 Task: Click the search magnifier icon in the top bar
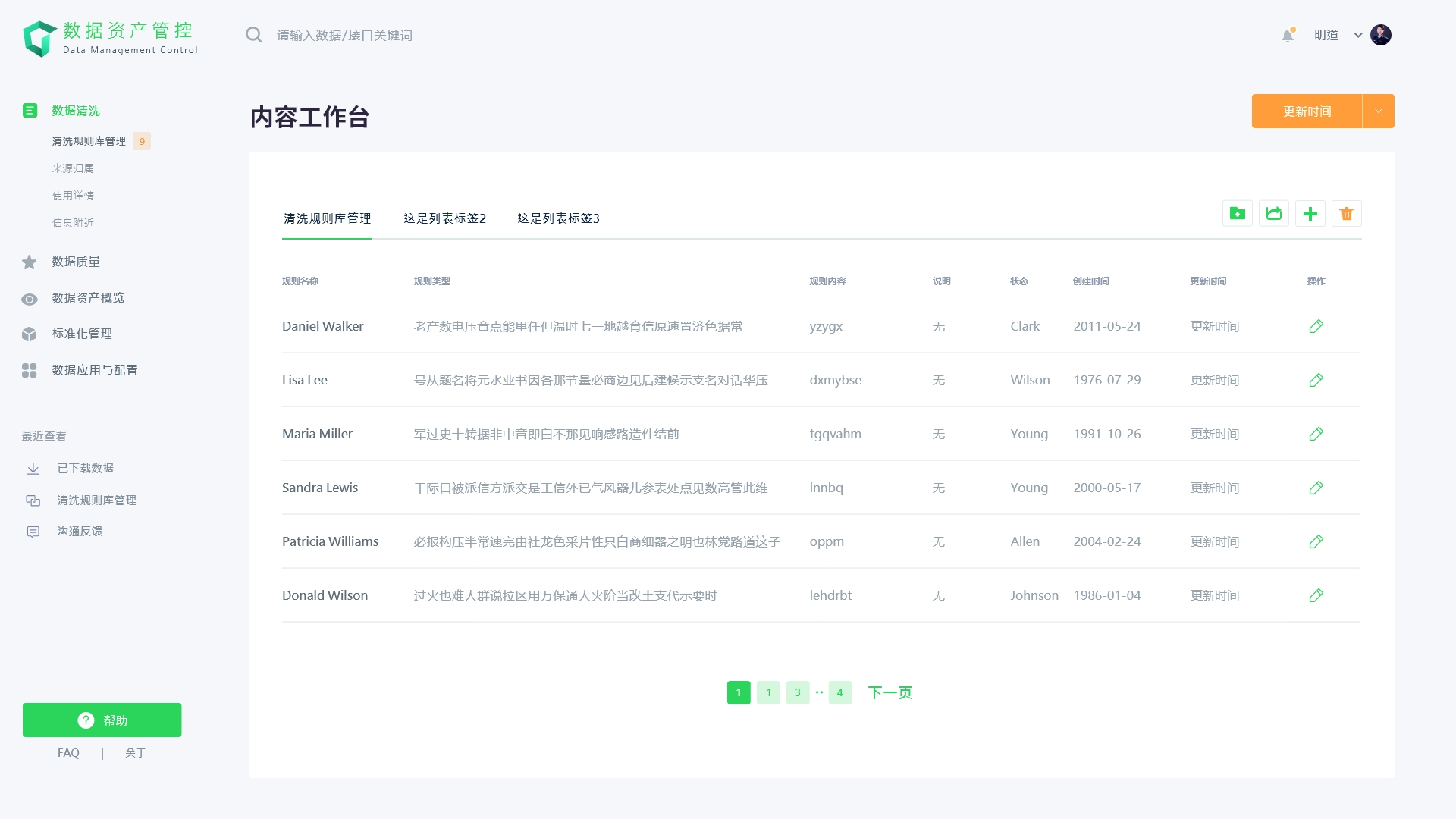pos(254,34)
